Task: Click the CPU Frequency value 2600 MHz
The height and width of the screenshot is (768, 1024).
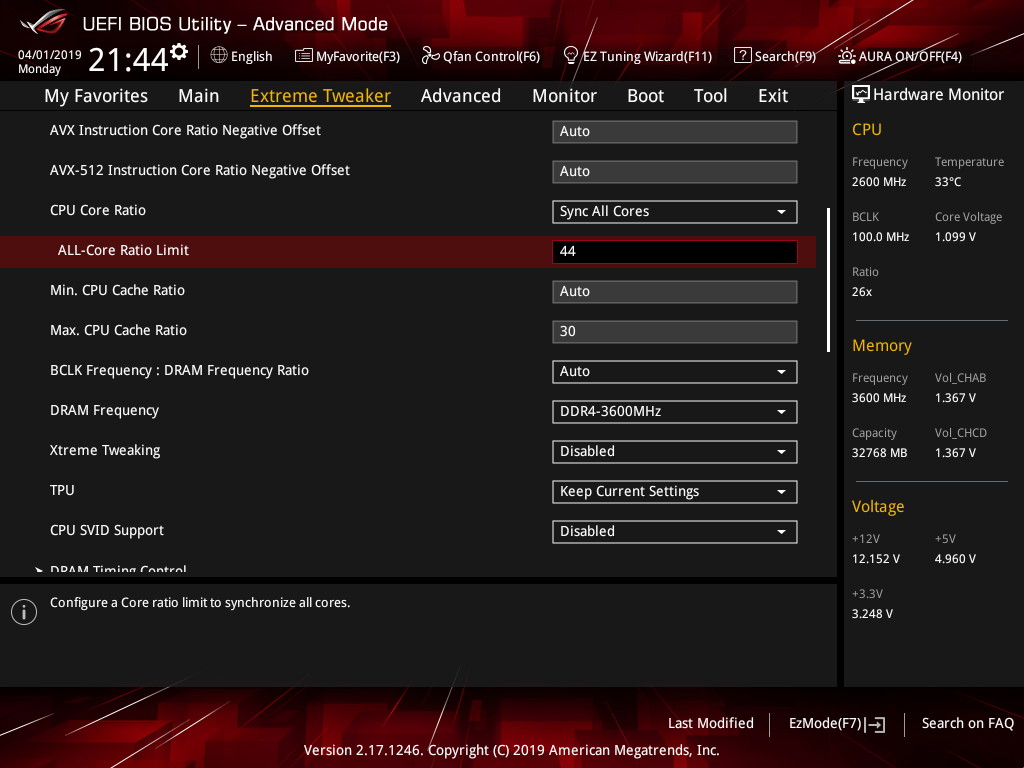Action: pyautogui.click(x=879, y=182)
